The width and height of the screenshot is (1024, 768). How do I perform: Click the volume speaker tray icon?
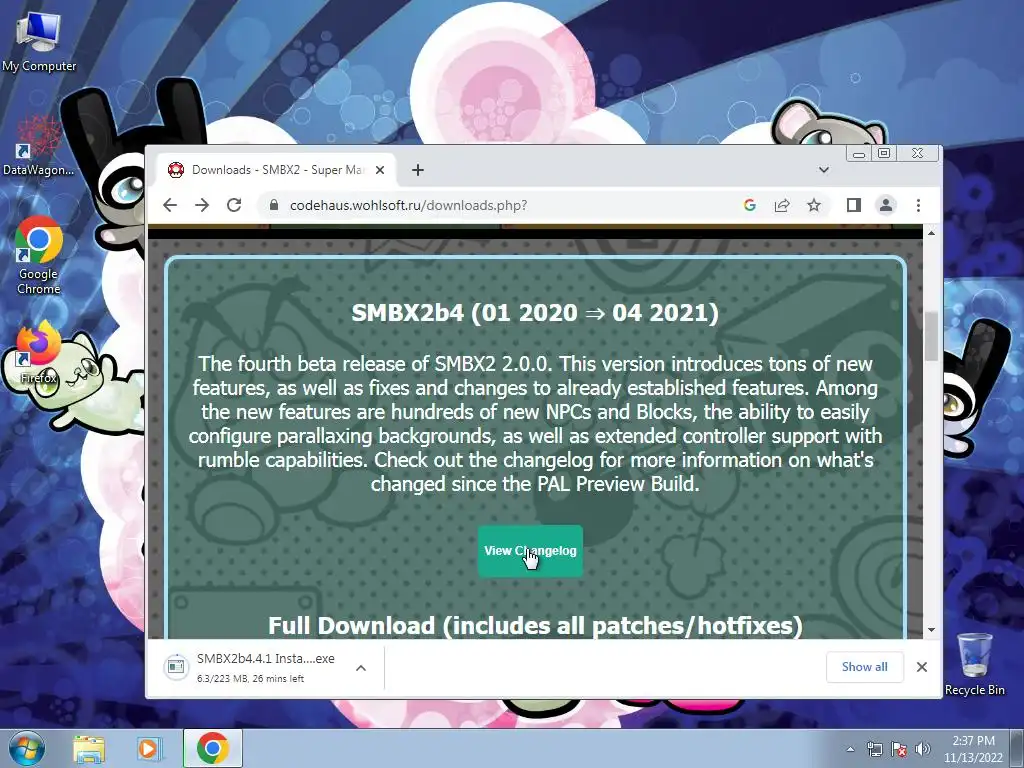pyautogui.click(x=922, y=749)
